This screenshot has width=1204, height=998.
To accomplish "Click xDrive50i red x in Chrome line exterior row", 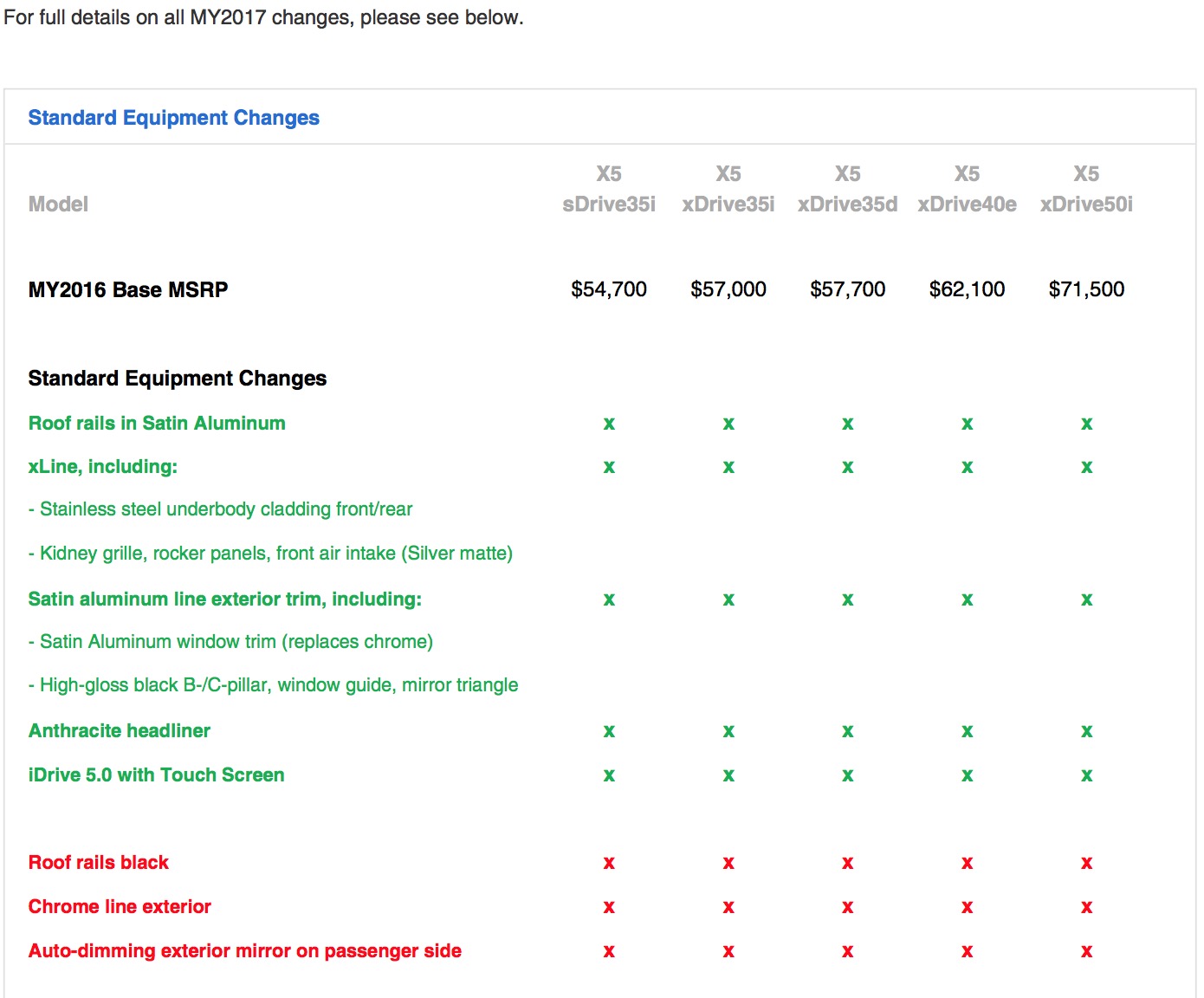I will [1087, 907].
